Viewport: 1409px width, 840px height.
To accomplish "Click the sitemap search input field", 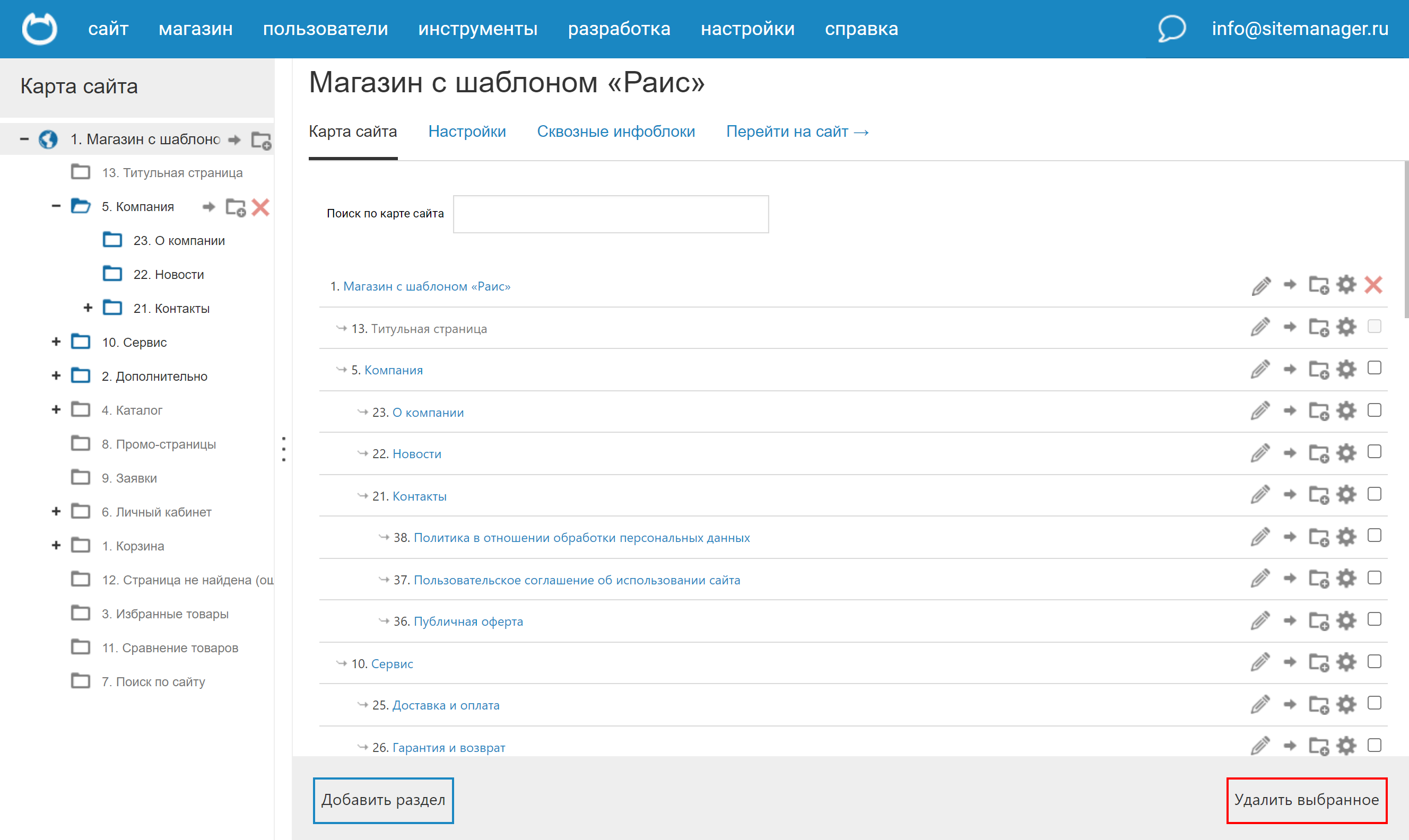I will (x=610, y=214).
